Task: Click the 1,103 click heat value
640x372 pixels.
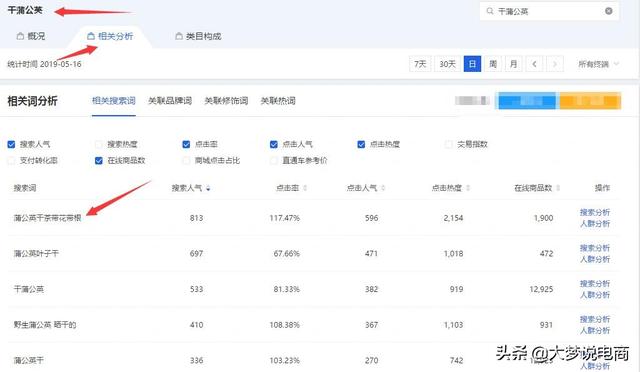Action: pyautogui.click(x=453, y=325)
